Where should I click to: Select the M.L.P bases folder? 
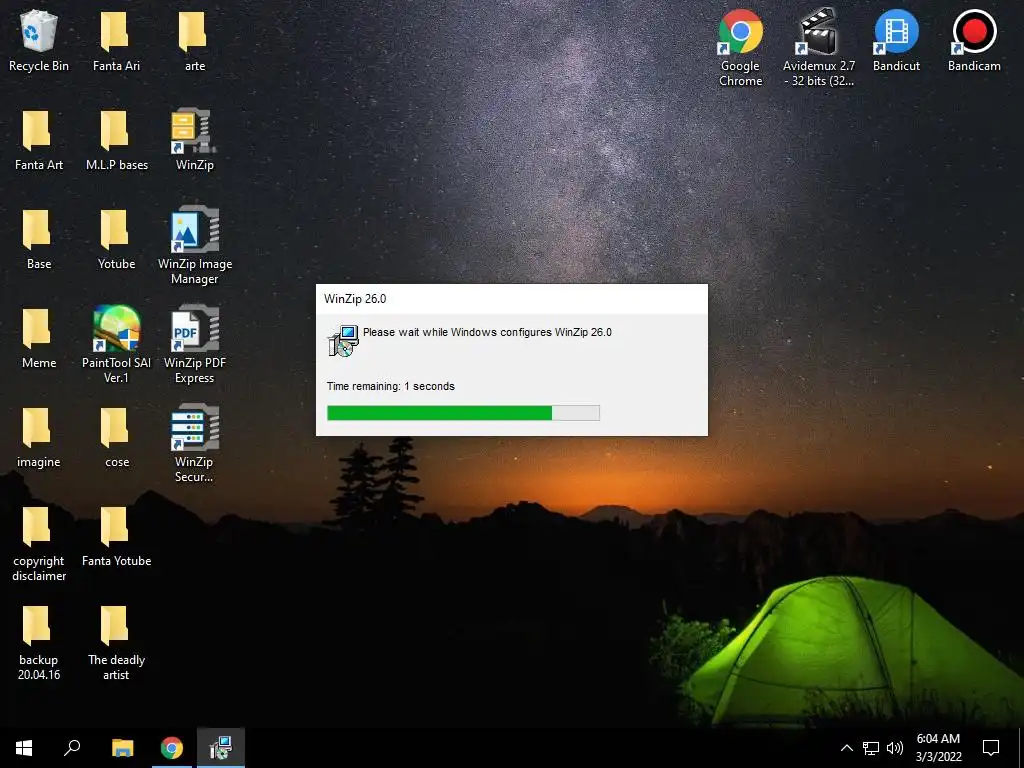tap(116, 140)
